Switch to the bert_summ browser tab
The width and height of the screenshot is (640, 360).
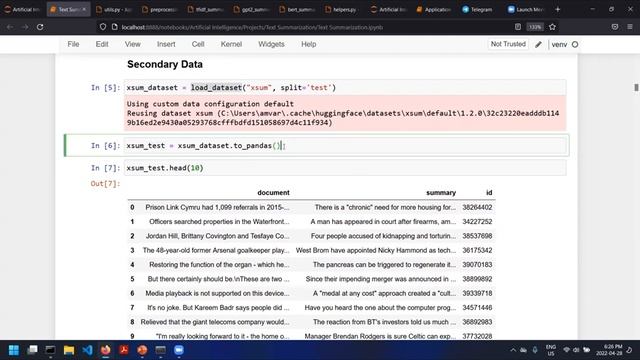[297, 9]
